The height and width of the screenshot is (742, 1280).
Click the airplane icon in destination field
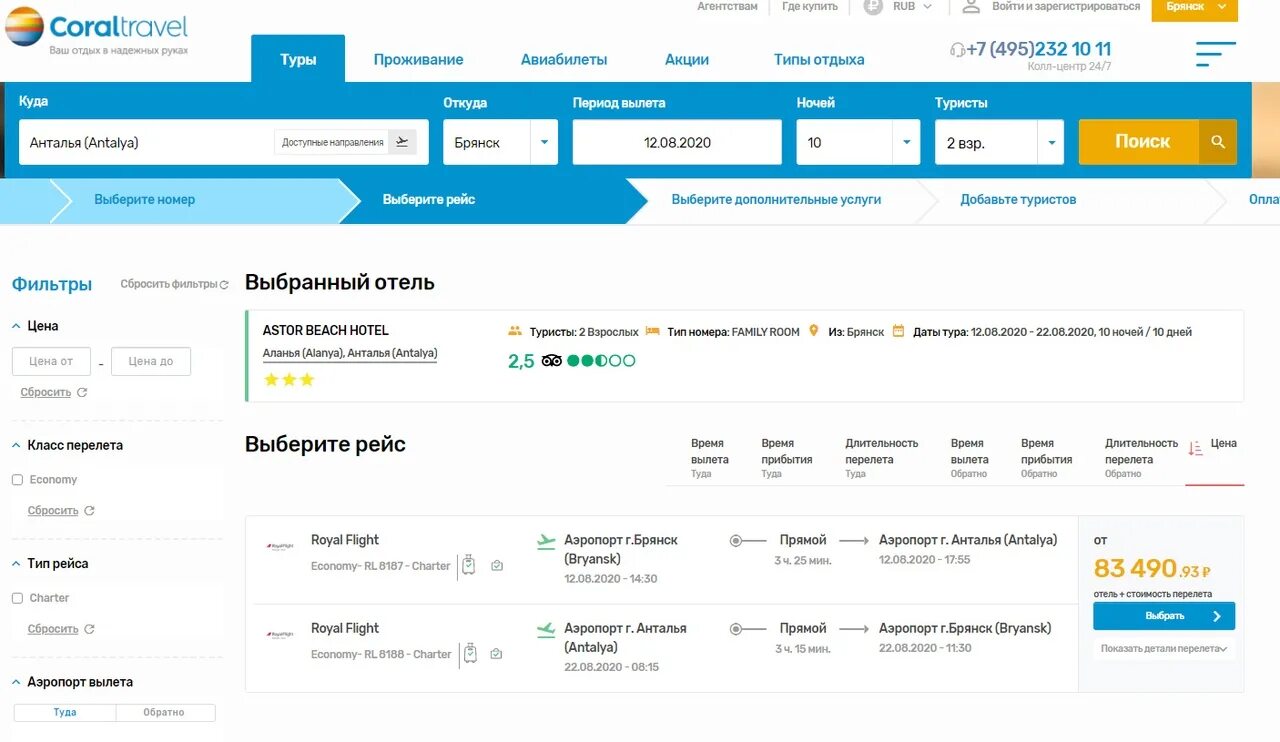tap(402, 142)
